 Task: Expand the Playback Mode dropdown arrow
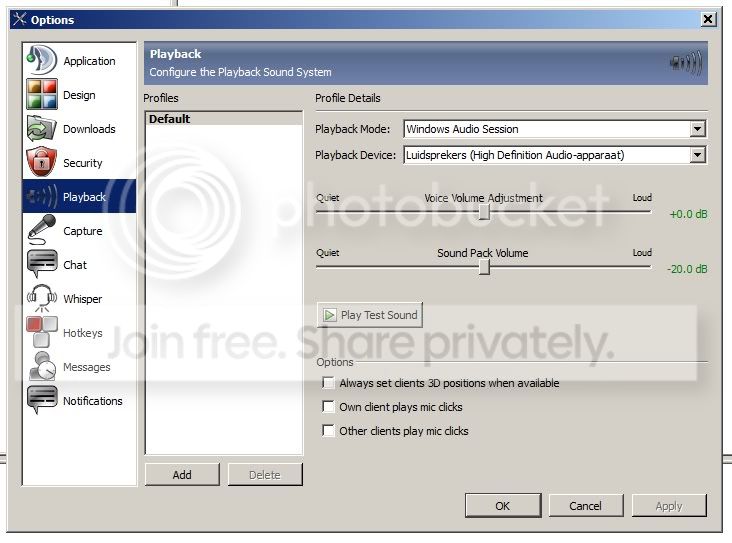(697, 129)
